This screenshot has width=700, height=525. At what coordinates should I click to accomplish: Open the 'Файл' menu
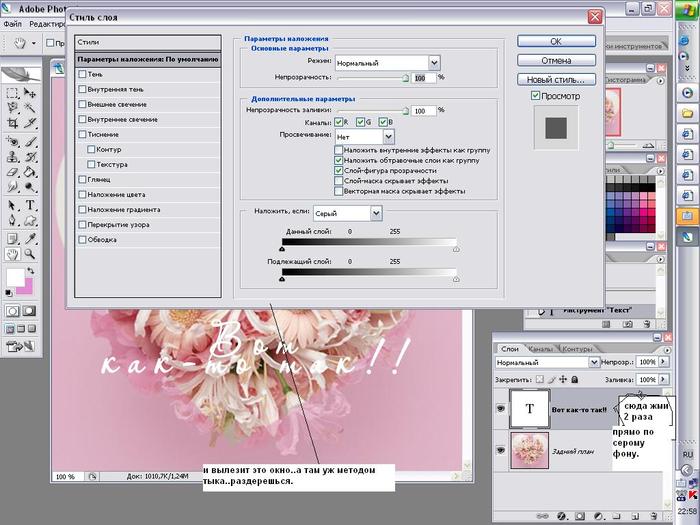[12, 23]
